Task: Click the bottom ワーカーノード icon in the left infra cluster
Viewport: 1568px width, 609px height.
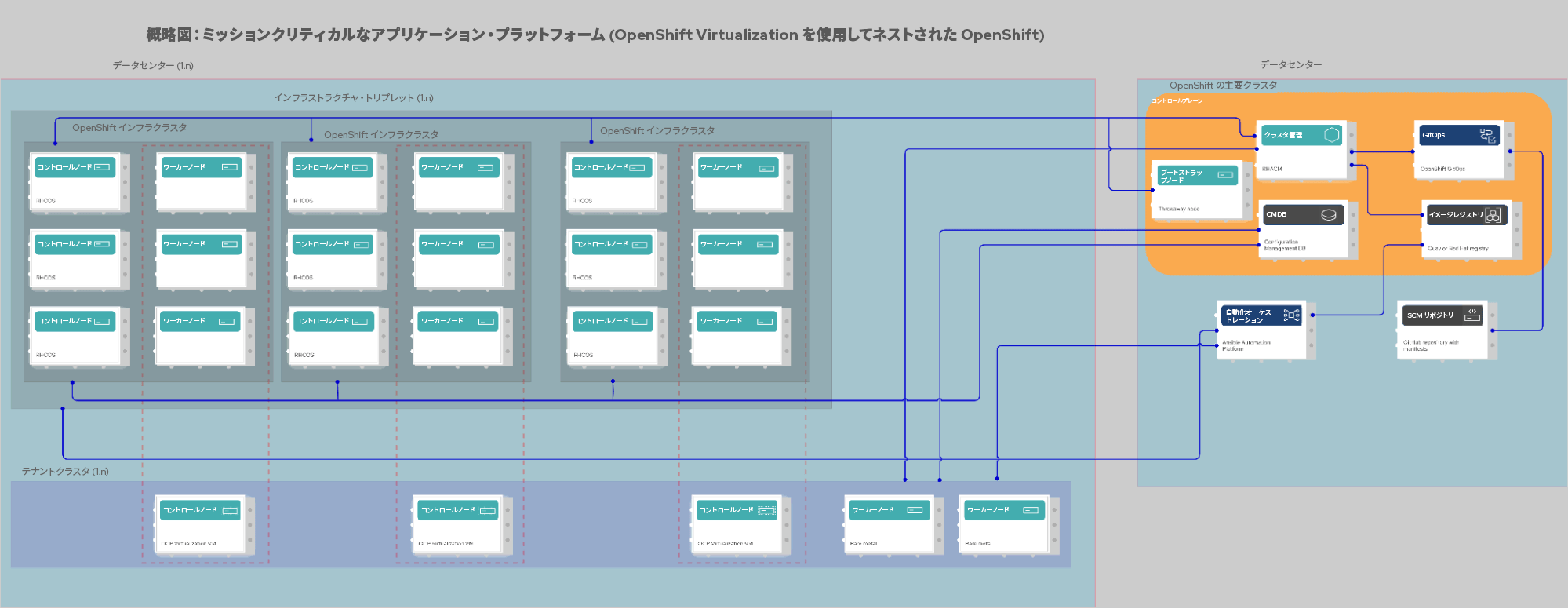Action: (x=227, y=322)
